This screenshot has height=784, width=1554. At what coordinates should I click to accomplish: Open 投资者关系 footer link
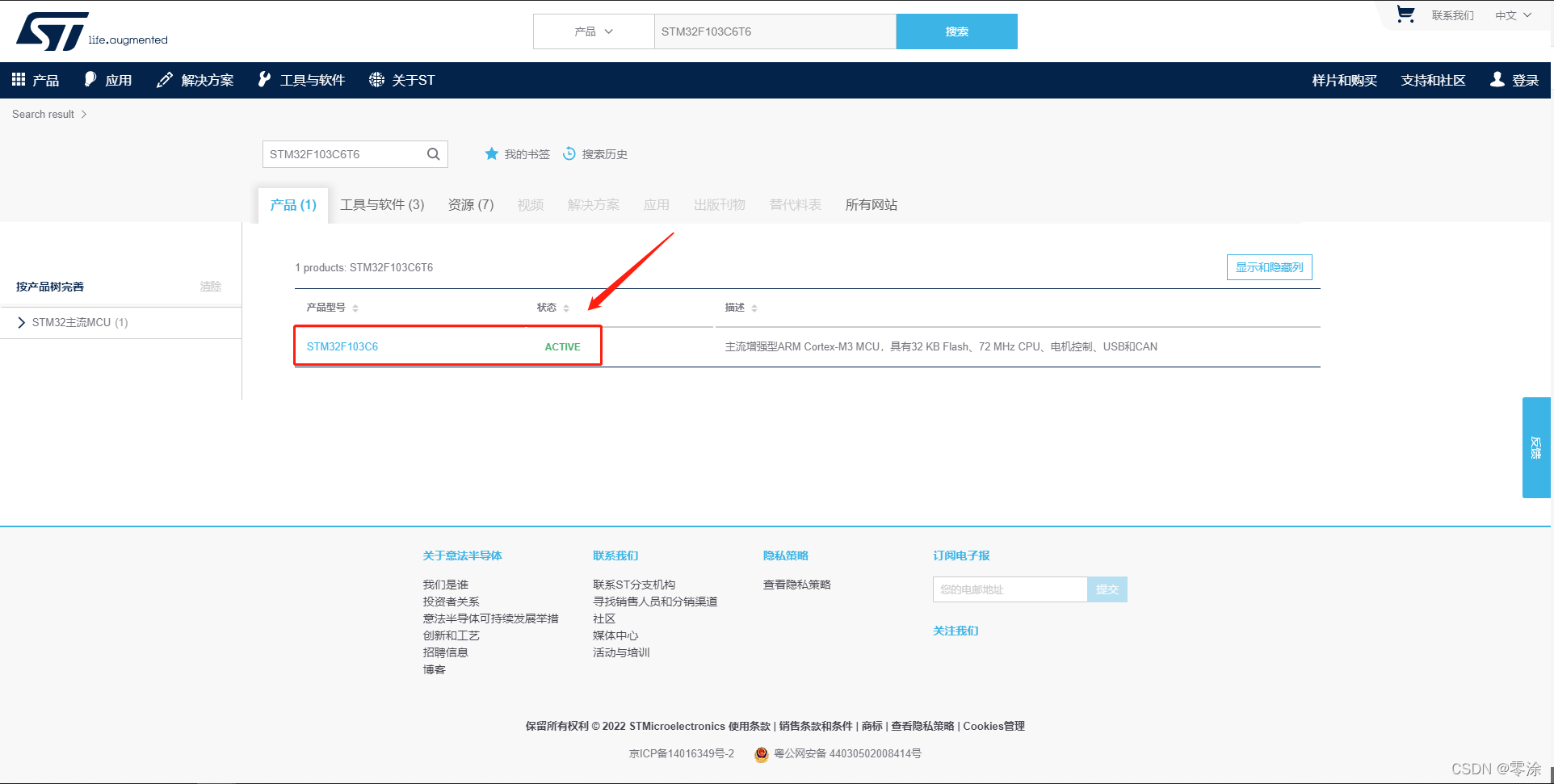[x=451, y=602]
